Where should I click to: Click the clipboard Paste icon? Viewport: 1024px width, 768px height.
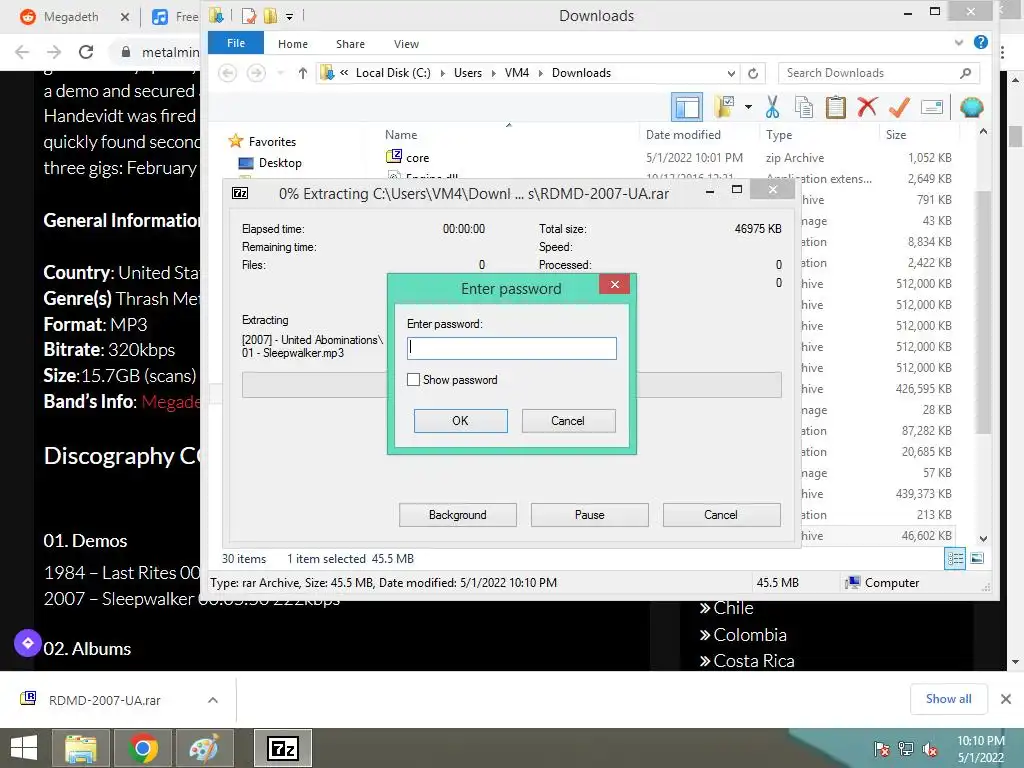[x=836, y=107]
